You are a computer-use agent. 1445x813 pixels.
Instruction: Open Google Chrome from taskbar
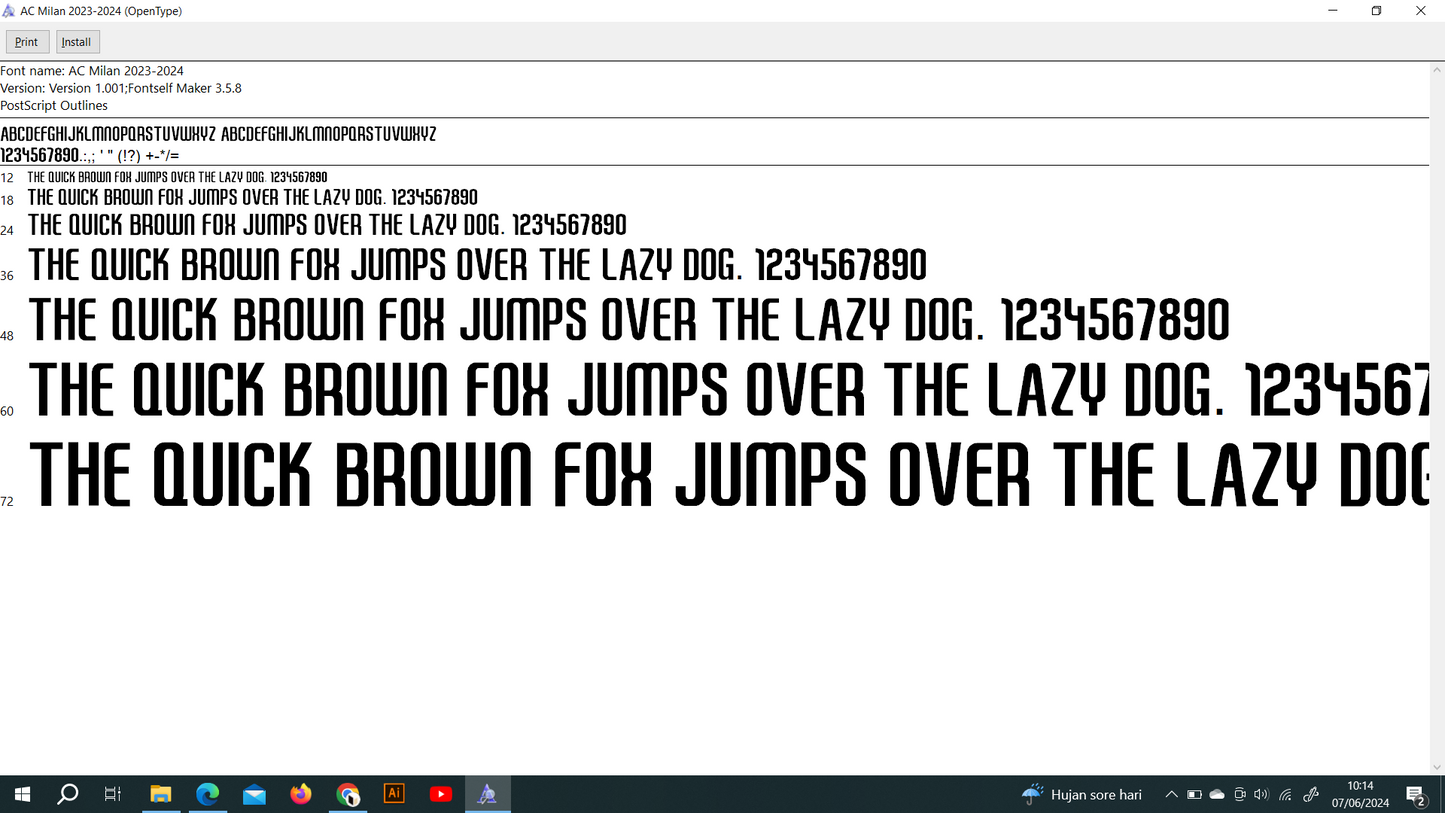(x=347, y=794)
